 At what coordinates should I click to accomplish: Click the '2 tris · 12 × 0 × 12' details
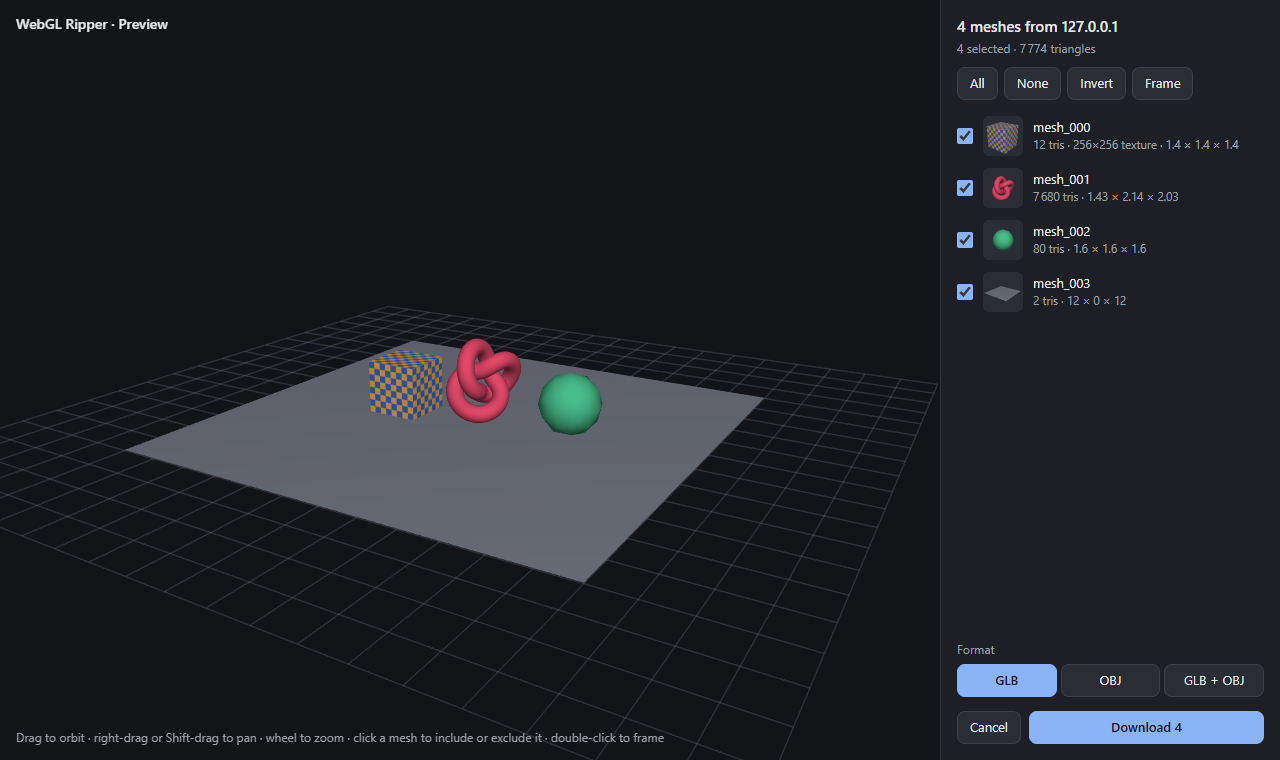pyautogui.click(x=1079, y=301)
